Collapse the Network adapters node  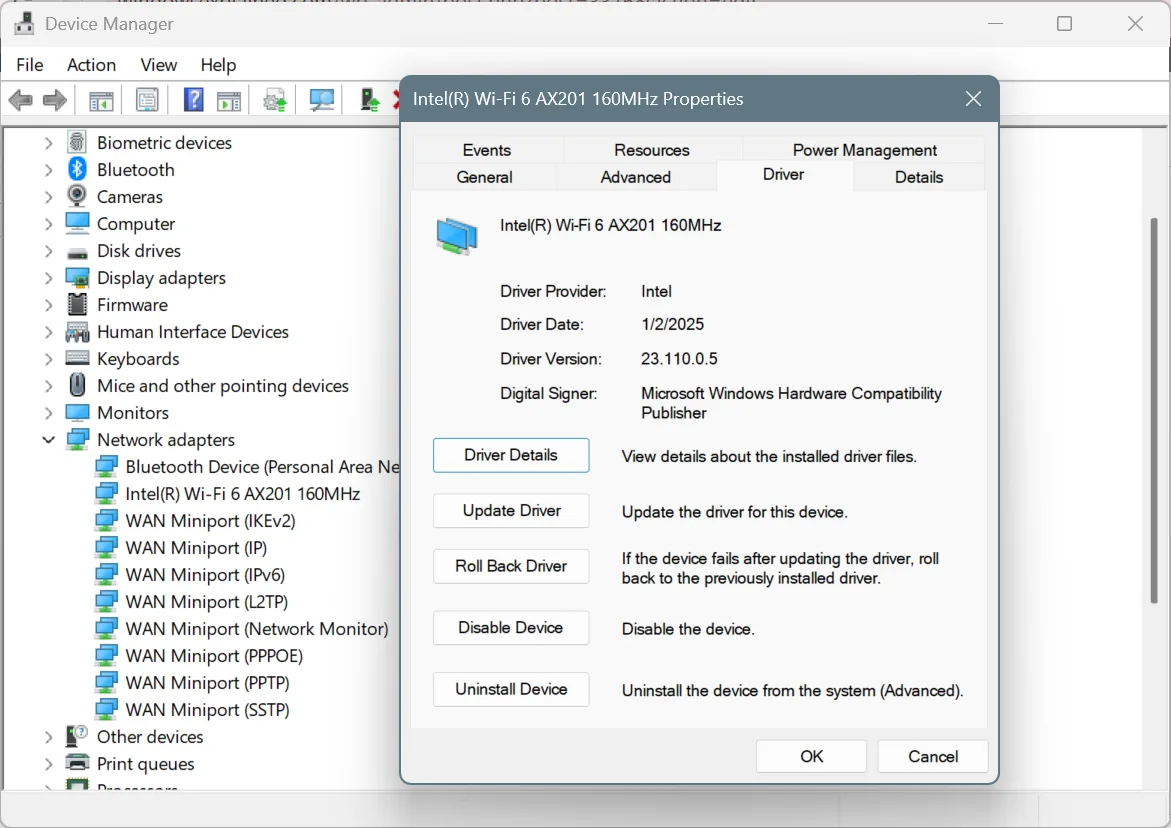(49, 440)
